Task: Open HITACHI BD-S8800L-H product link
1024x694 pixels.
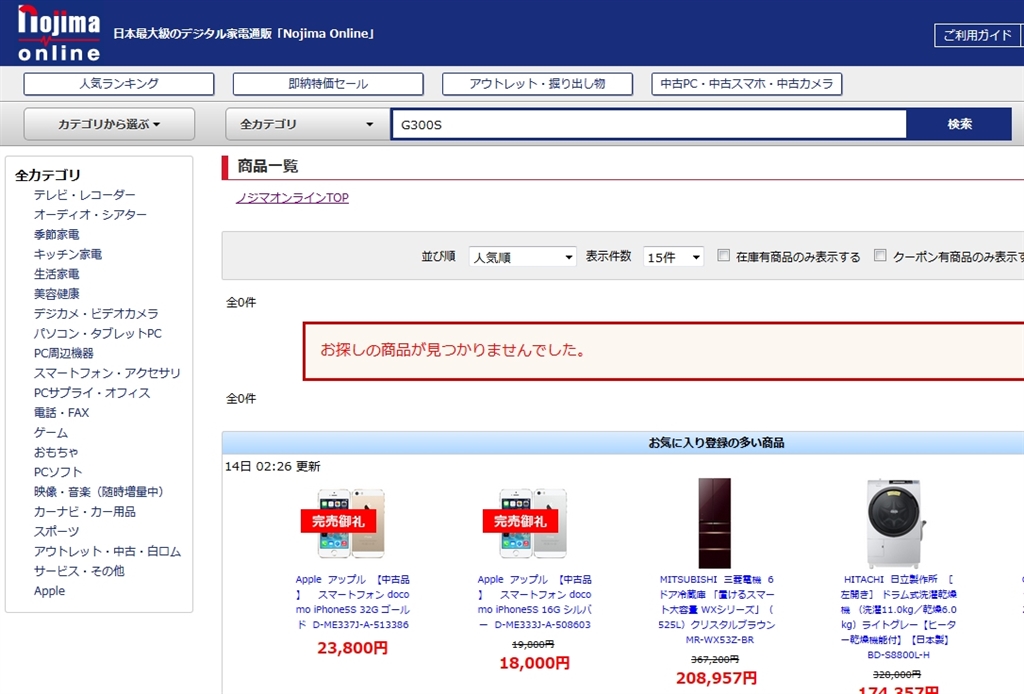Action: coord(899,617)
